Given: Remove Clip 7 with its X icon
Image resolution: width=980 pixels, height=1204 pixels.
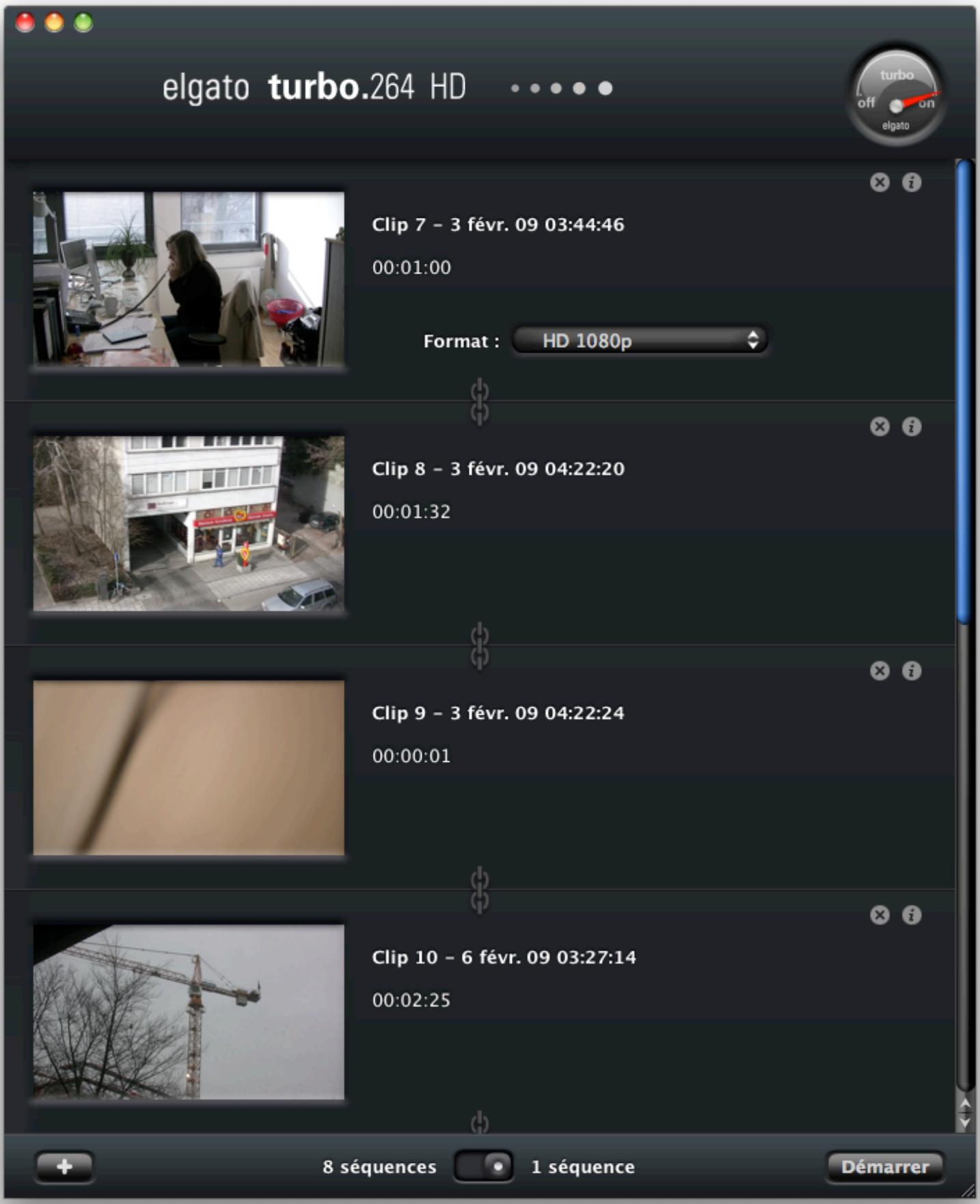Looking at the screenshot, I should 880,182.
